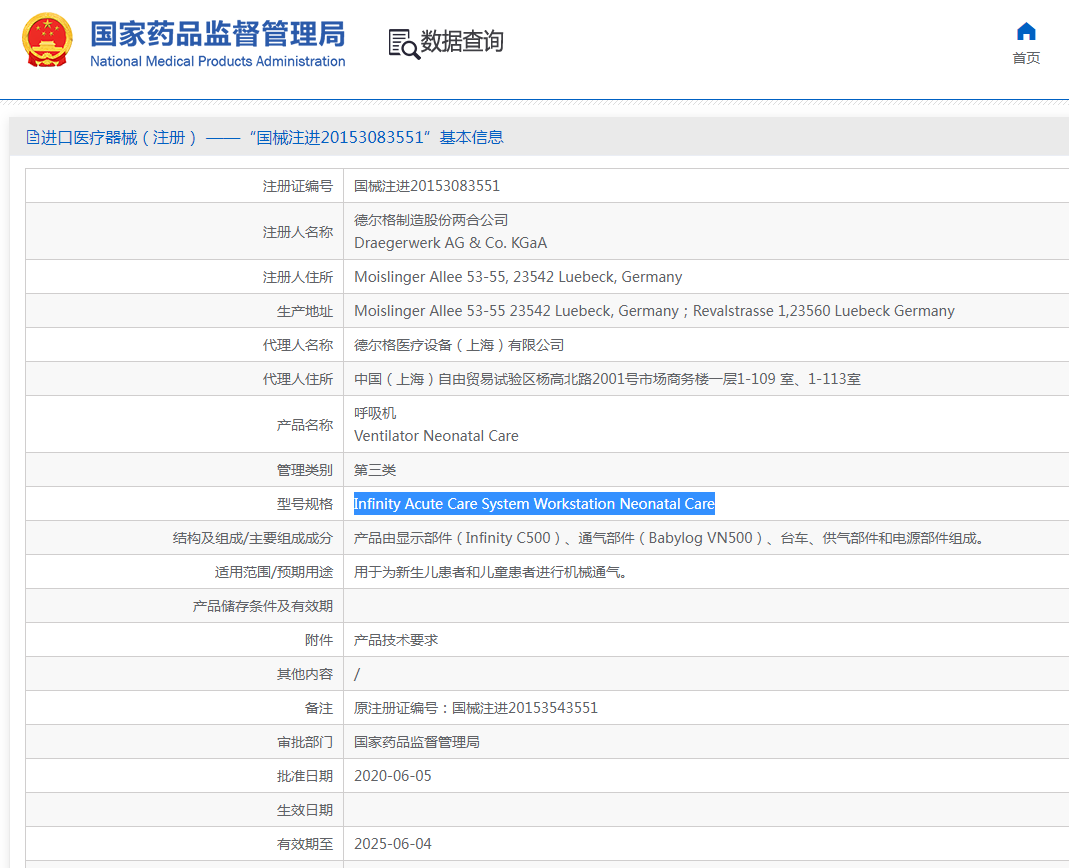Click 用于为新生儿患者和儿童患者进行机械通气 text
Screen dimensions: 1069x868
click(x=490, y=572)
